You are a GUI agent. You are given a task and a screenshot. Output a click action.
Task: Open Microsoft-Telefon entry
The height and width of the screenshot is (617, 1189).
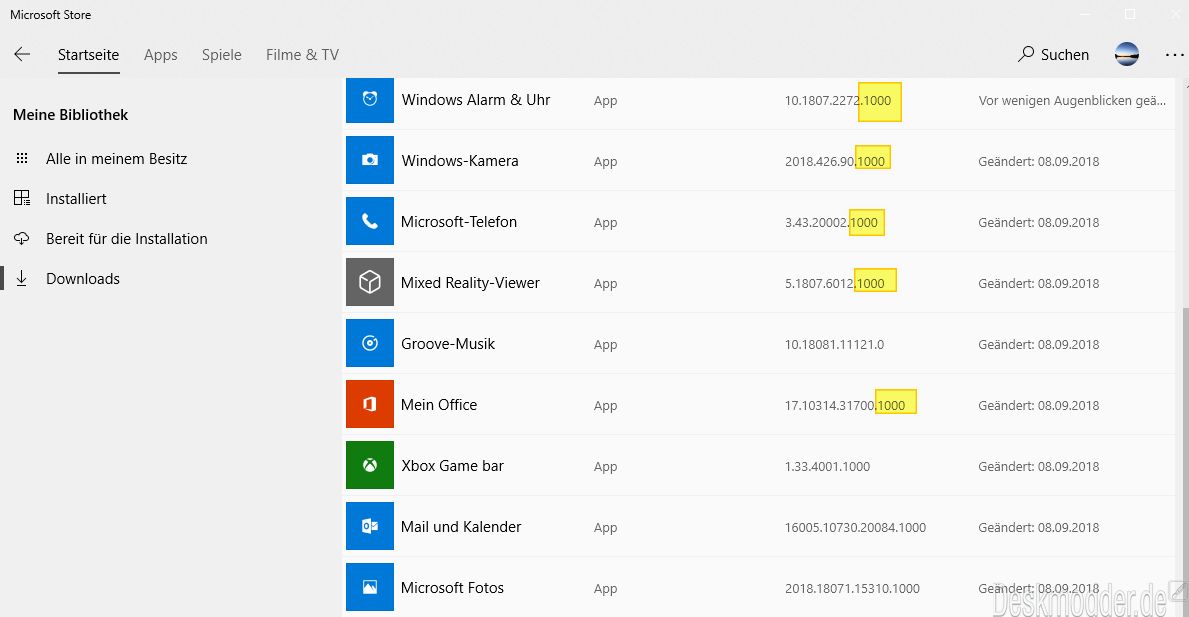(459, 221)
